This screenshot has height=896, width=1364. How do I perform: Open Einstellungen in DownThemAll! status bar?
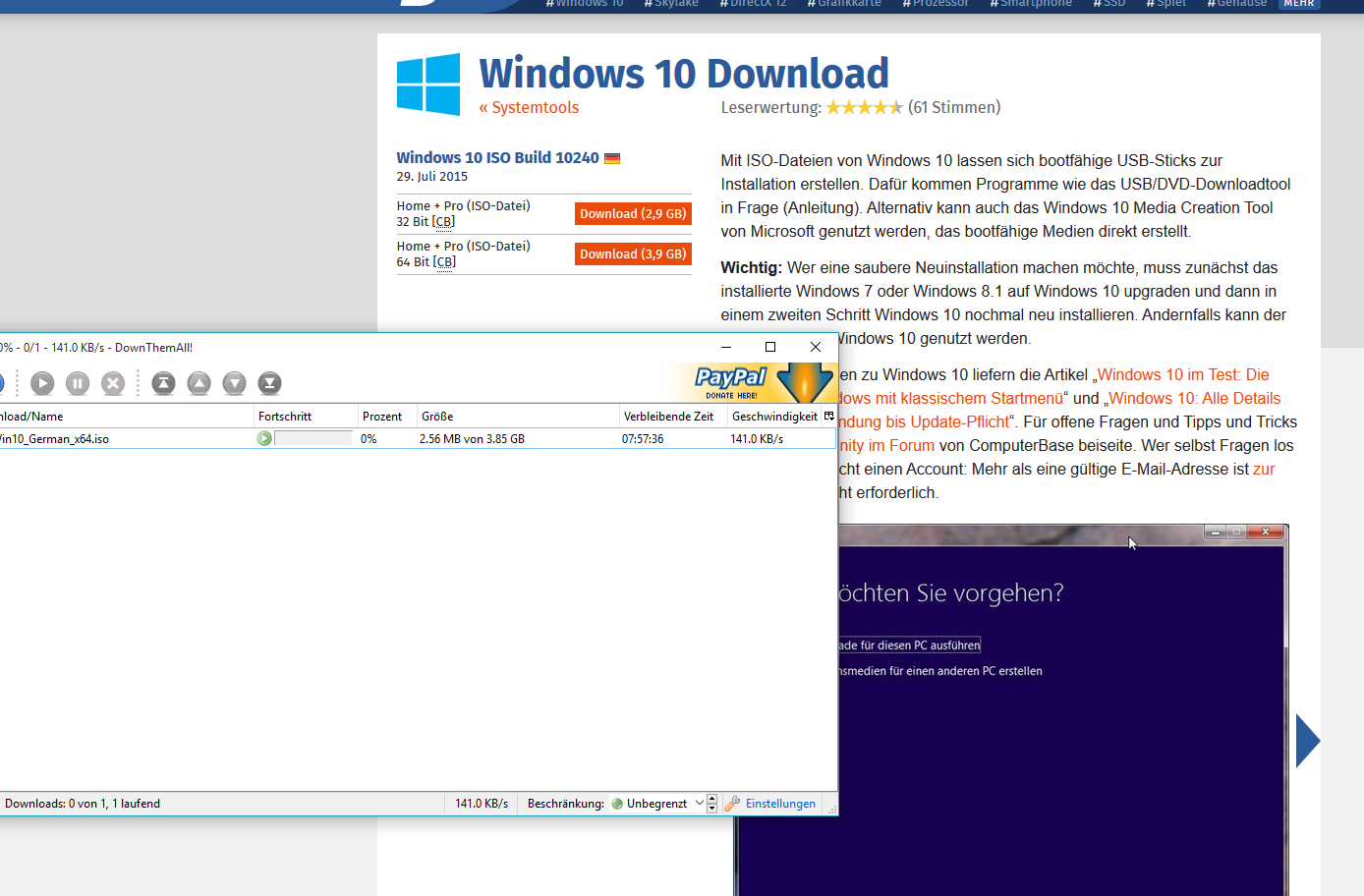pyautogui.click(x=780, y=804)
